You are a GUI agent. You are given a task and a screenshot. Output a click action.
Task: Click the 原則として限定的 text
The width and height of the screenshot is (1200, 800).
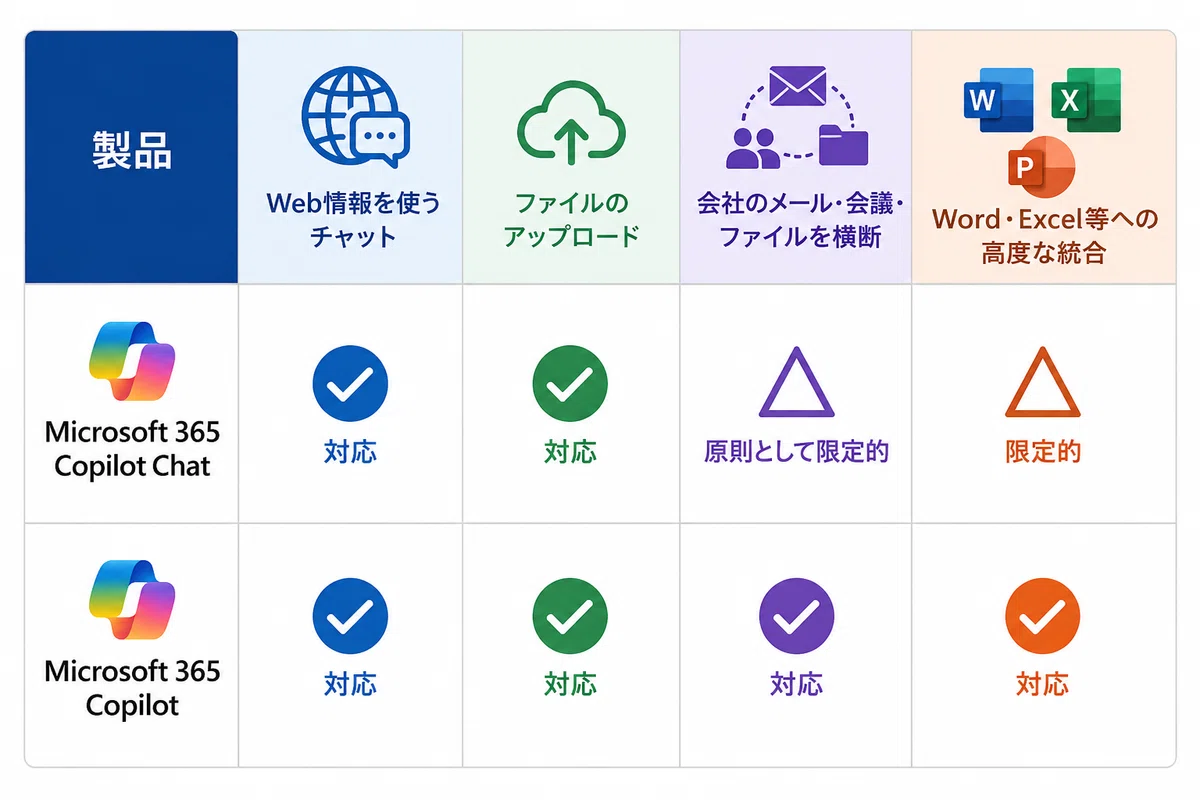pyautogui.click(x=796, y=452)
